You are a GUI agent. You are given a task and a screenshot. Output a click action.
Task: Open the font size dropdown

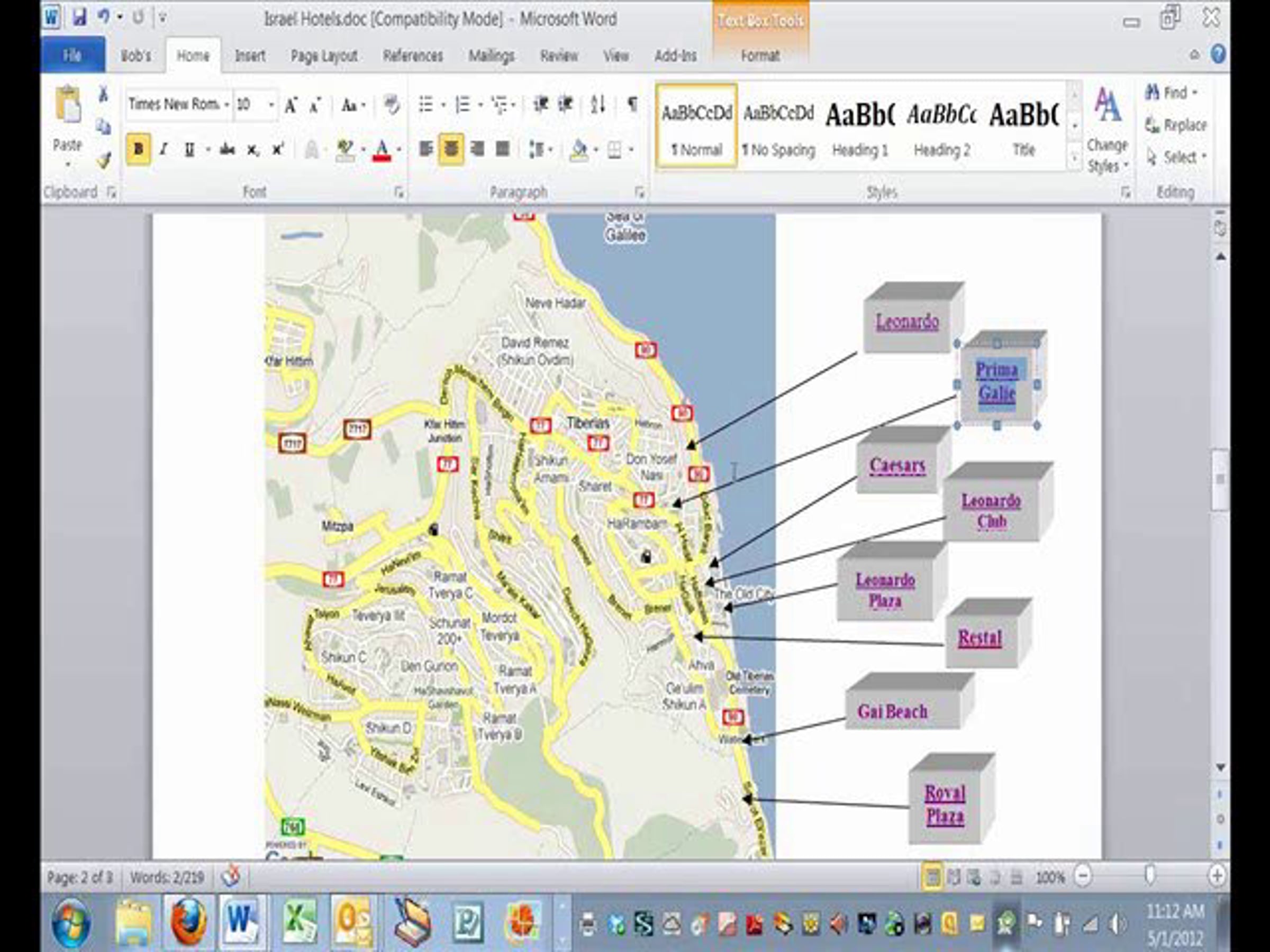[271, 105]
